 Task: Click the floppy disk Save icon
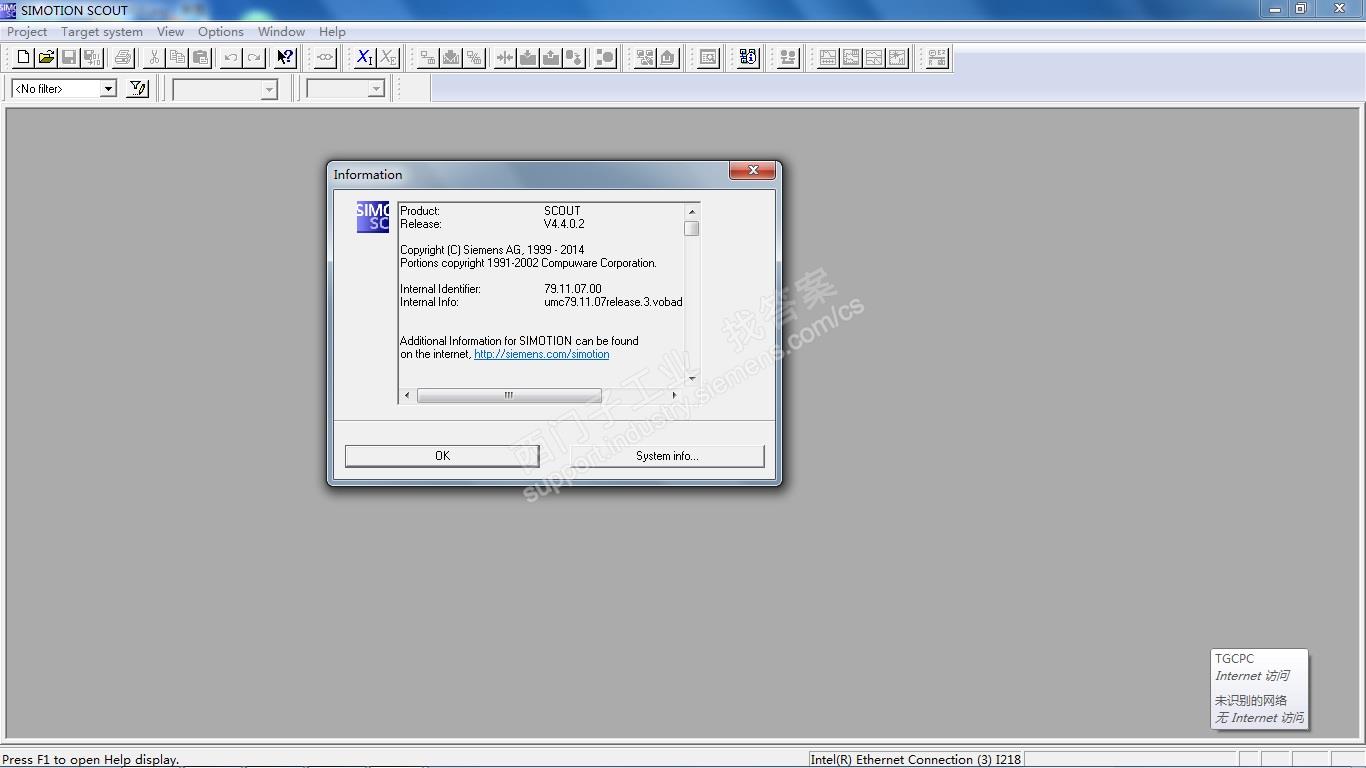(69, 58)
